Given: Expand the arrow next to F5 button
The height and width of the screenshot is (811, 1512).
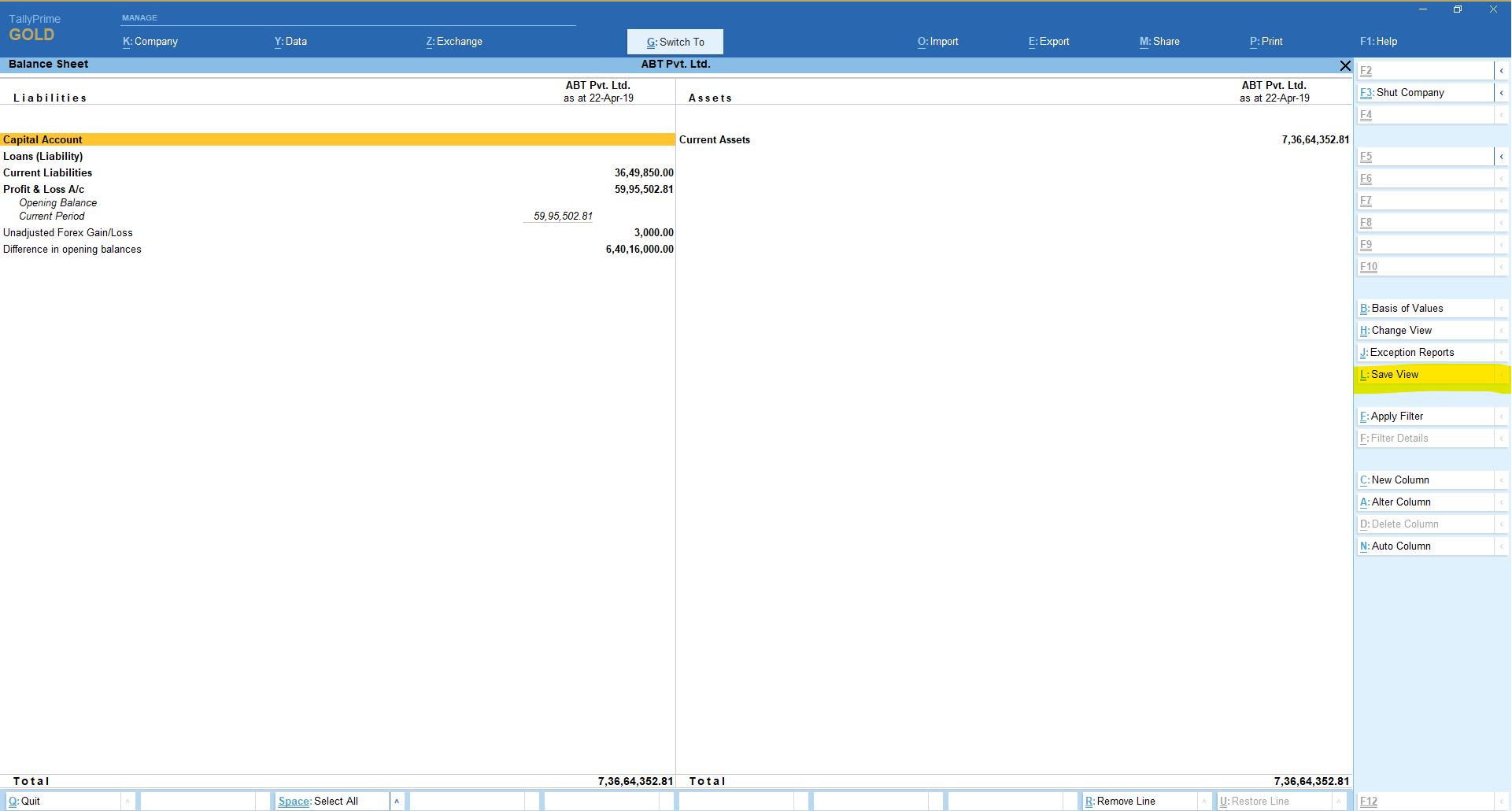Looking at the screenshot, I should point(1501,157).
